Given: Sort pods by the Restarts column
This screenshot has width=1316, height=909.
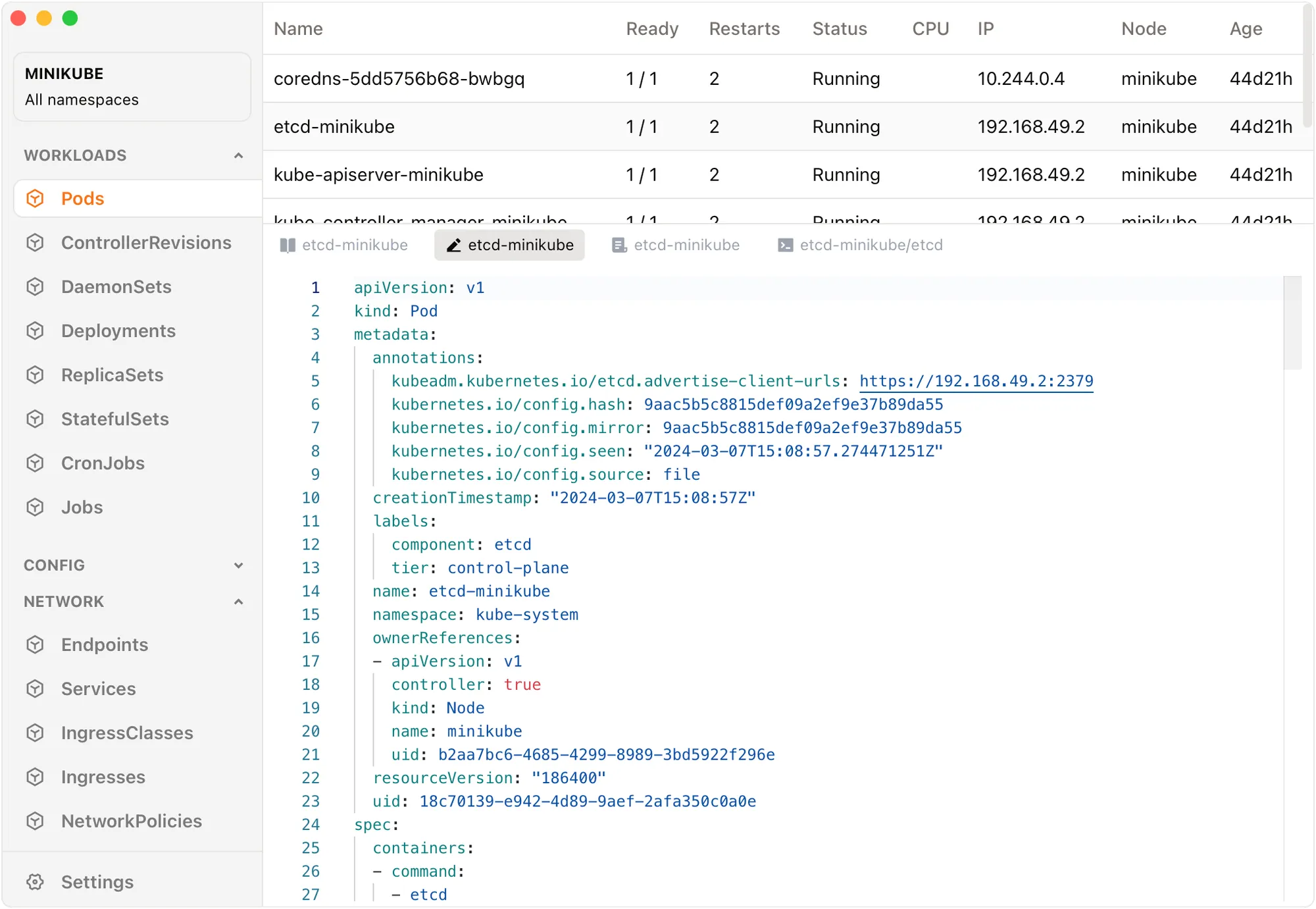Looking at the screenshot, I should (x=744, y=28).
